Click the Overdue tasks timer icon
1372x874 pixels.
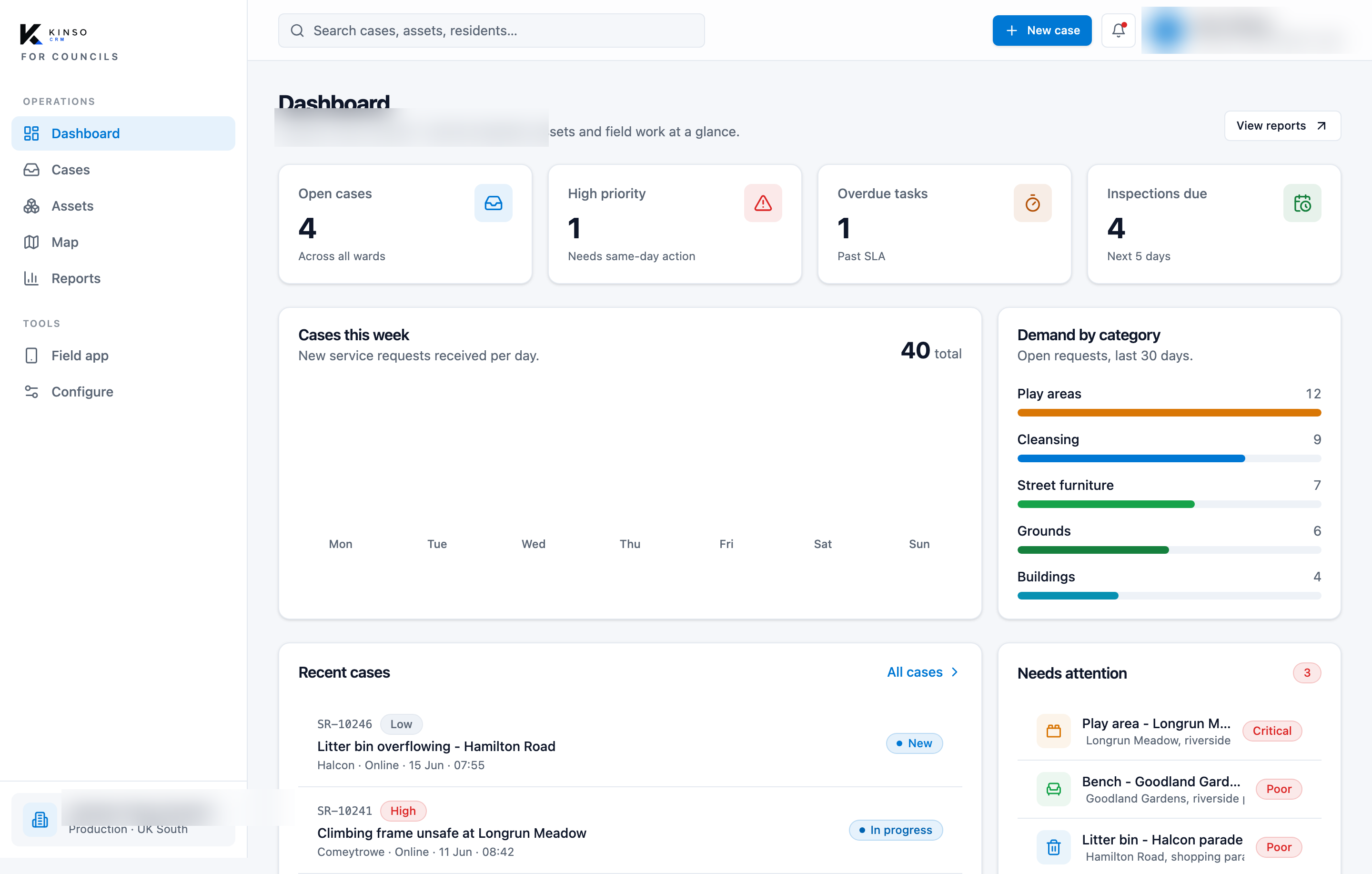click(1032, 203)
